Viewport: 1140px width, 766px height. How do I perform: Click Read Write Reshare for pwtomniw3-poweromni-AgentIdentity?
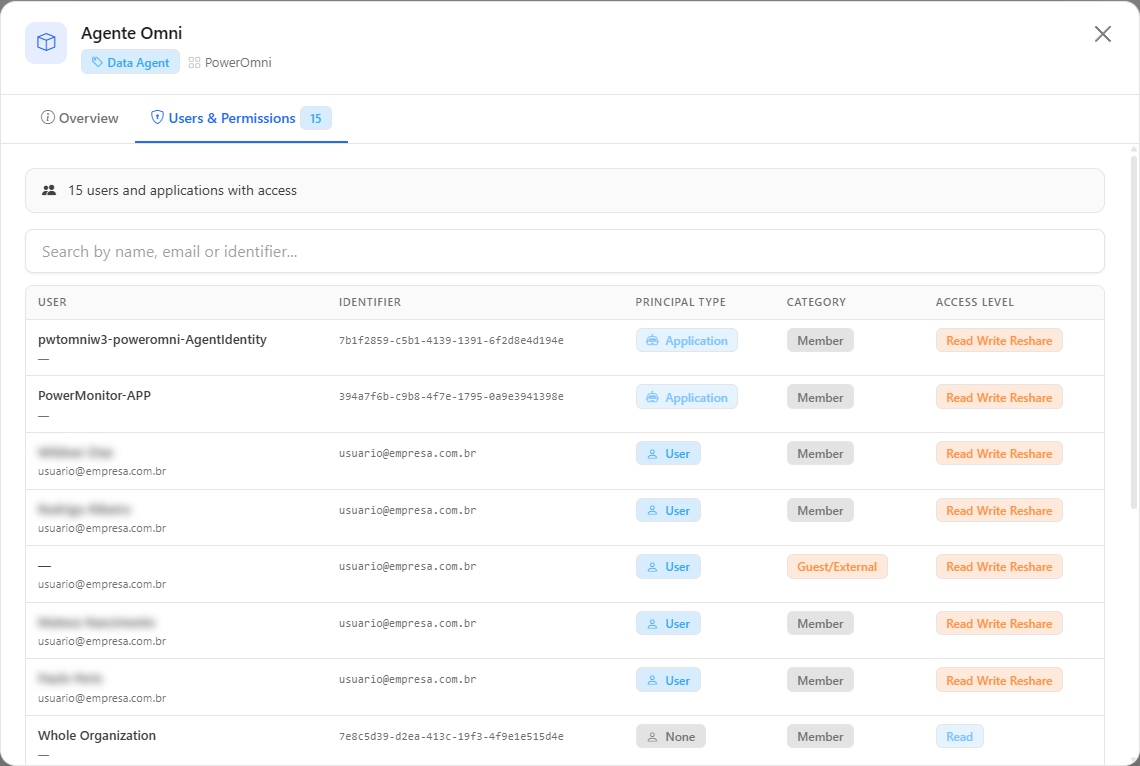pos(999,340)
